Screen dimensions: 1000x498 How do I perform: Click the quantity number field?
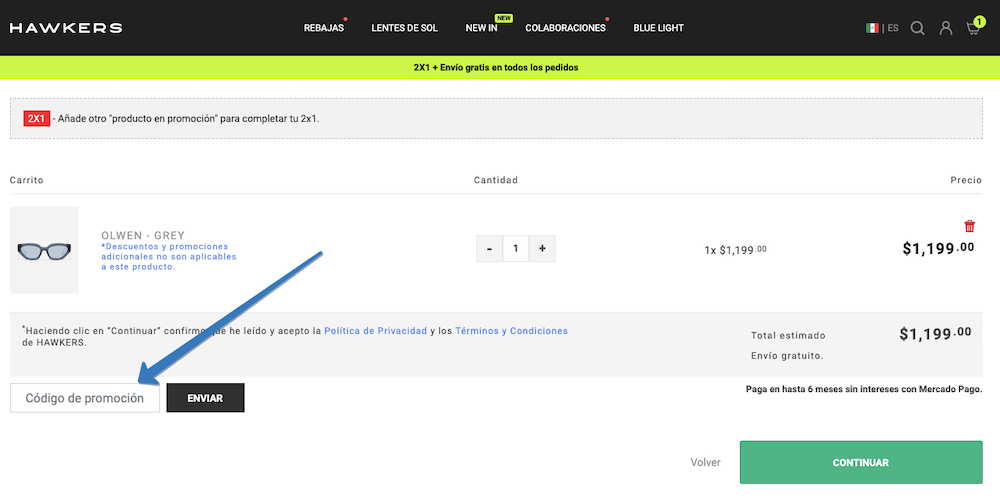[515, 249]
